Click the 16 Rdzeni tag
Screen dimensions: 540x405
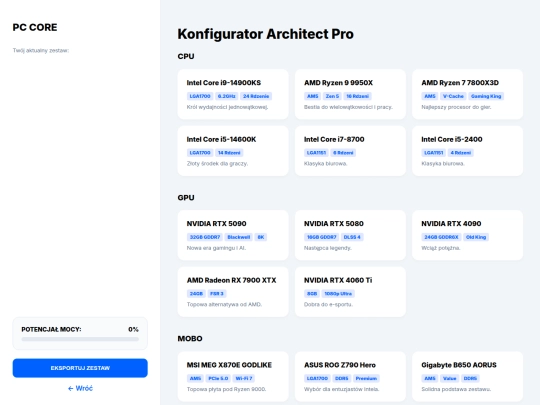point(357,96)
